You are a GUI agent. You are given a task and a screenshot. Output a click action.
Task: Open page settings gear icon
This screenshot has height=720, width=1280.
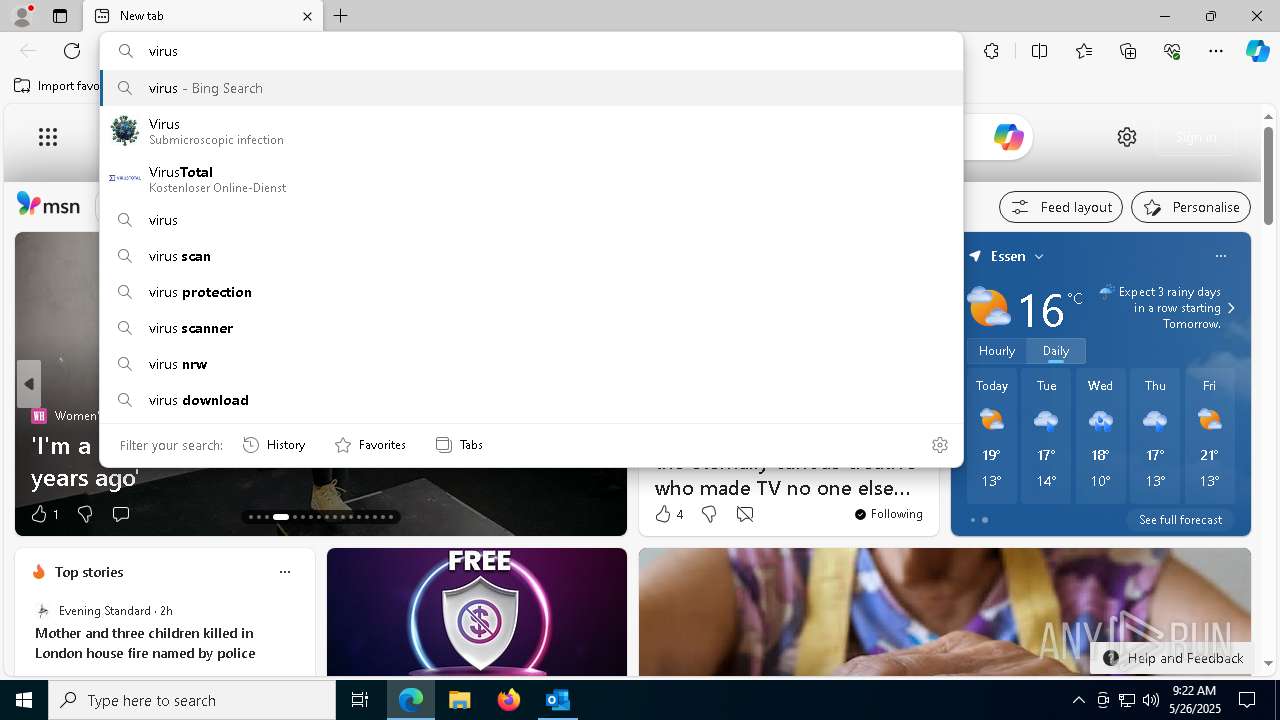pos(1127,137)
